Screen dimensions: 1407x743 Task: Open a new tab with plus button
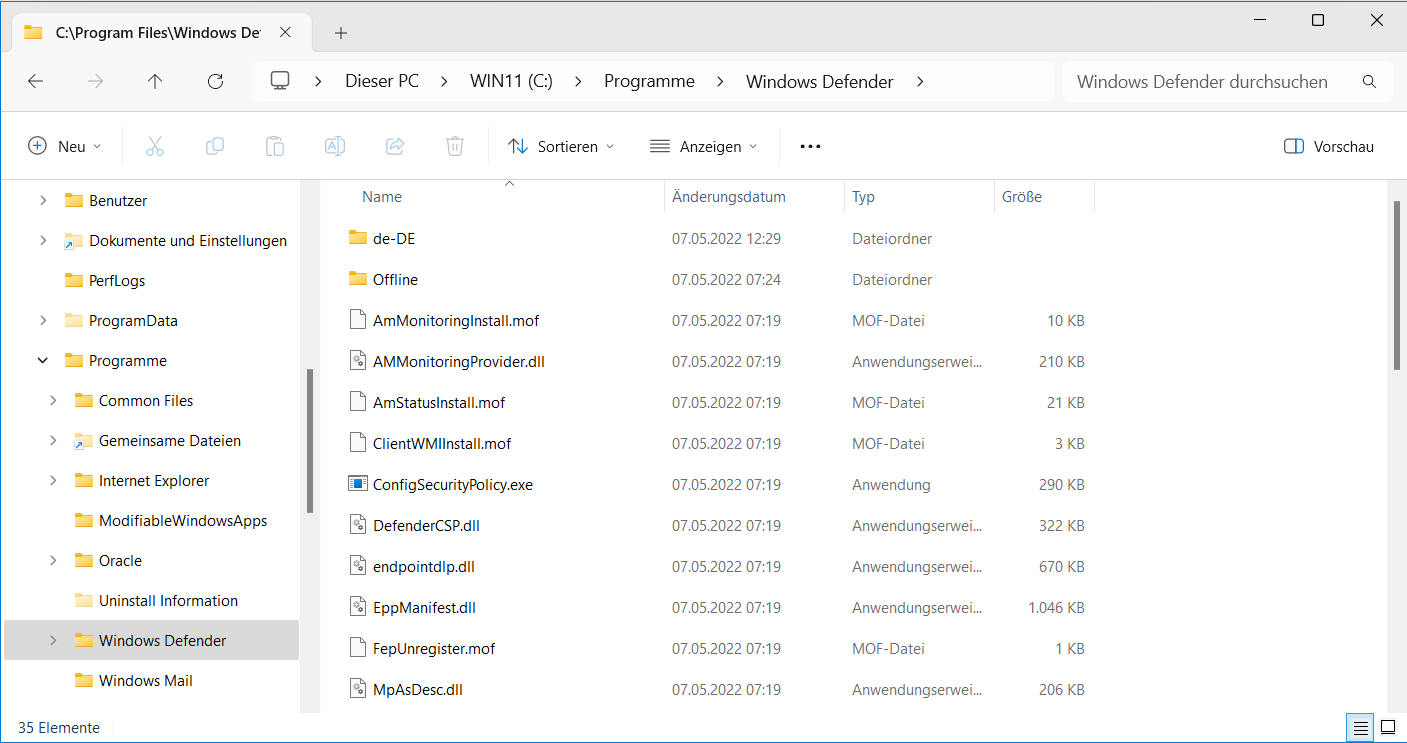(x=341, y=33)
